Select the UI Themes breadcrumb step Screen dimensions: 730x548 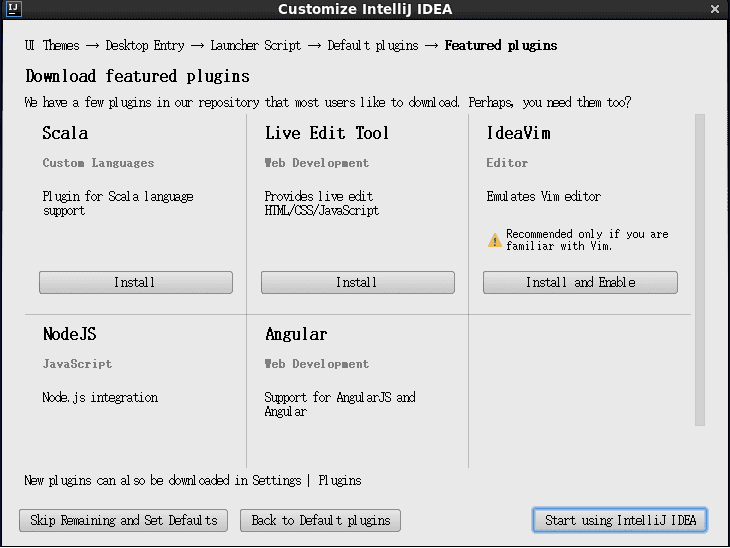(52, 46)
